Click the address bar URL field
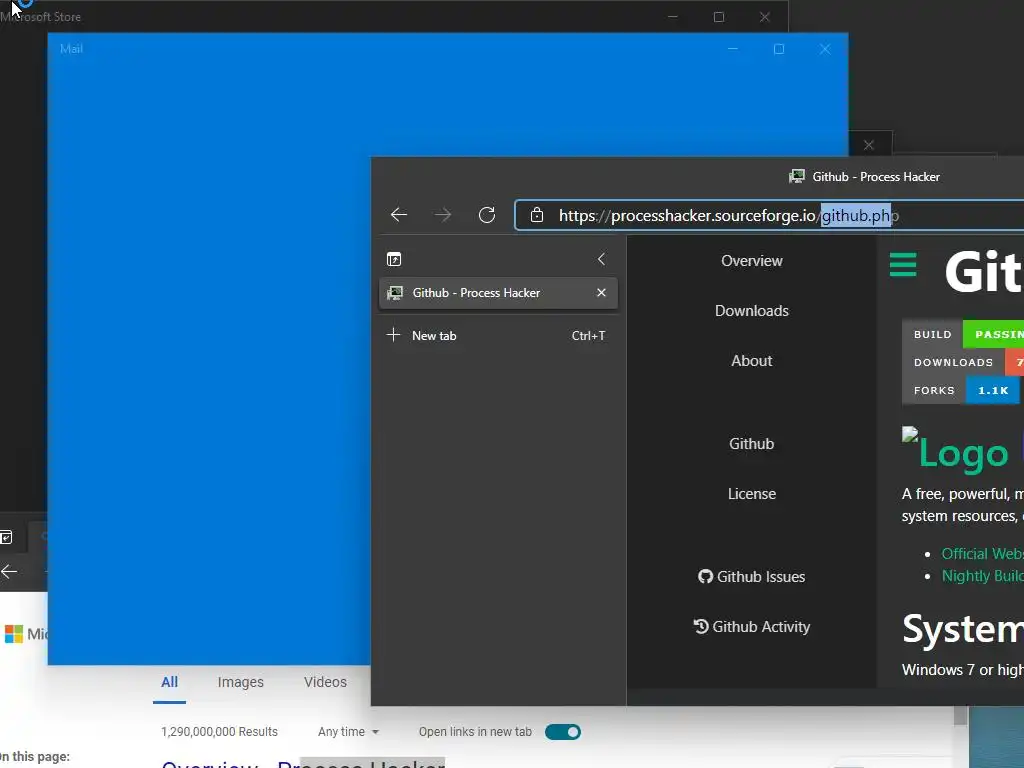This screenshot has height=768, width=1024. click(x=769, y=216)
